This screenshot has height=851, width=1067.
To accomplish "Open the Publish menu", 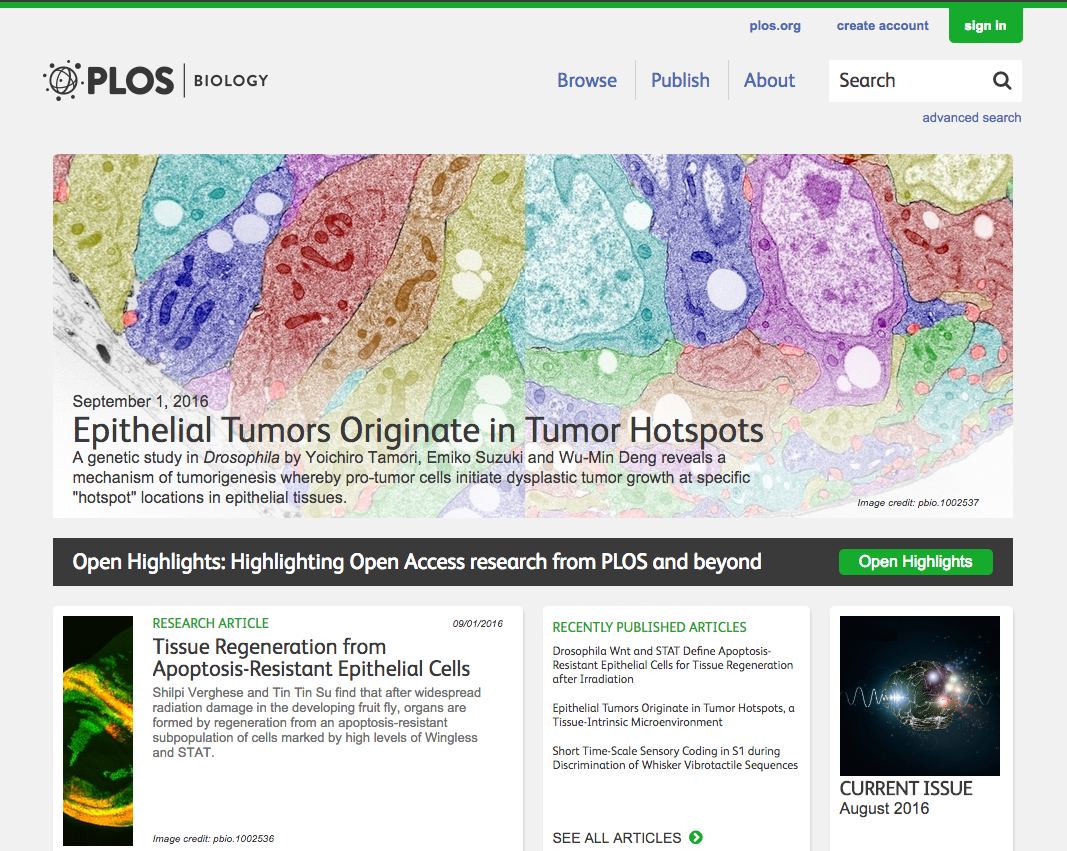I will 680,80.
